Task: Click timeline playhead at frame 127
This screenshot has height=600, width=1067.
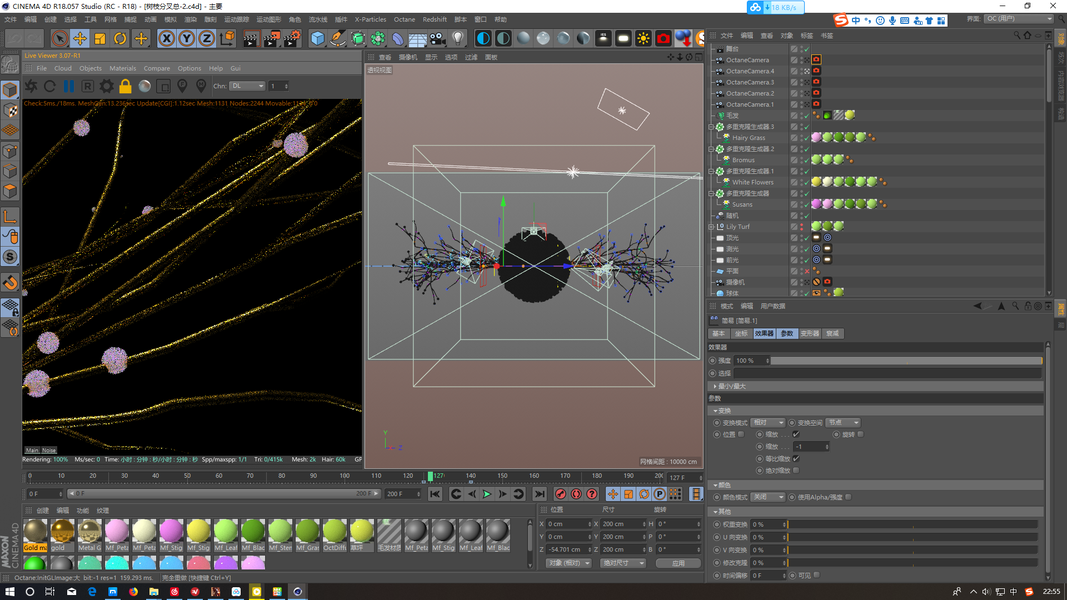Action: [430, 477]
